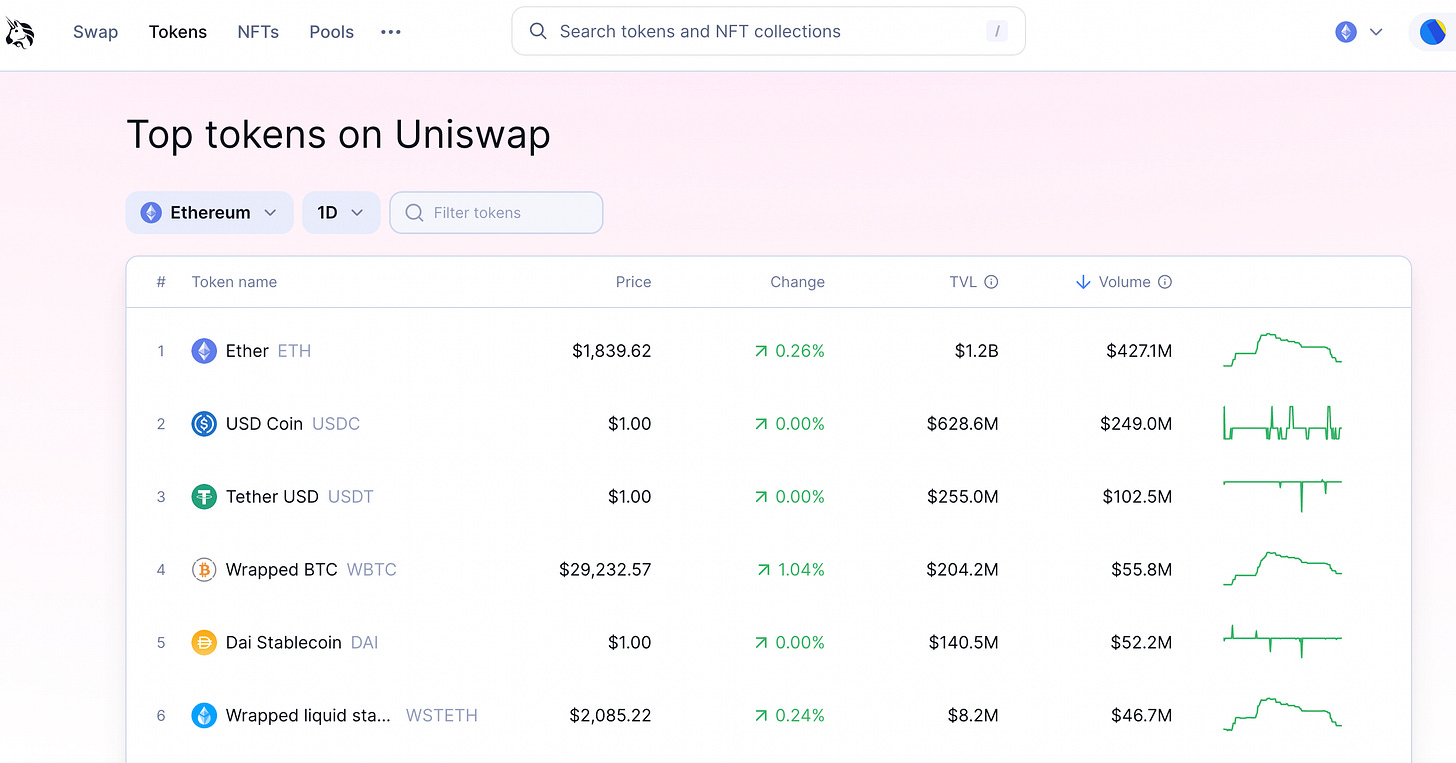Screen dimensions: 1456x763
Task: Click the Ether ETH token icon
Action: (x=204, y=351)
